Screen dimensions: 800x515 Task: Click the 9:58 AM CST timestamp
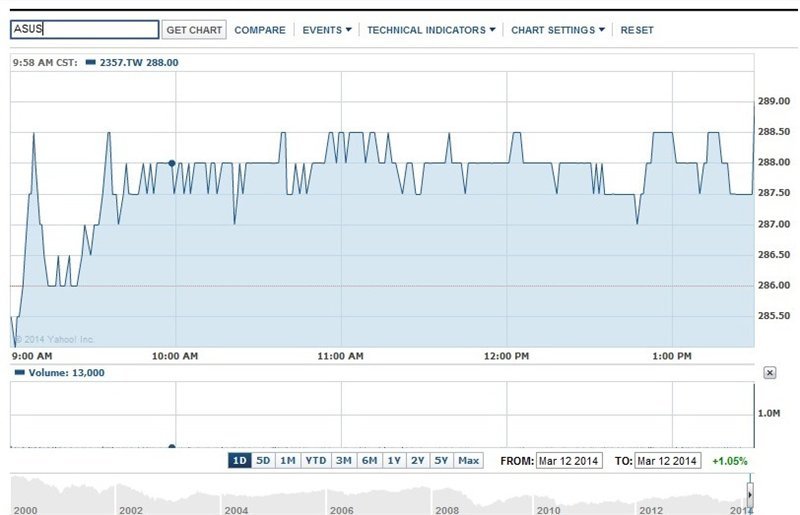point(45,62)
